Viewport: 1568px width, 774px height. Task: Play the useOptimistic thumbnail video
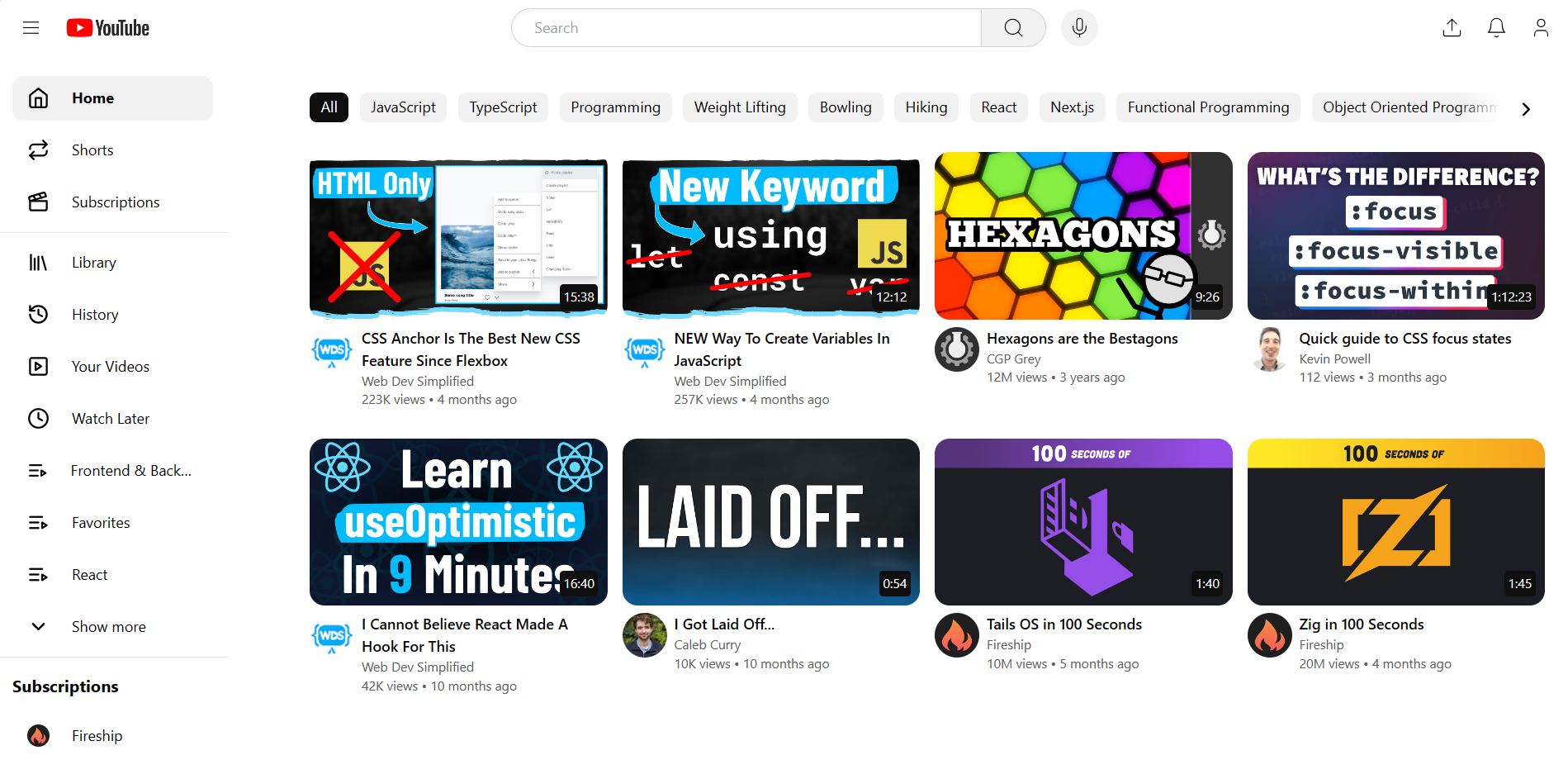458,522
